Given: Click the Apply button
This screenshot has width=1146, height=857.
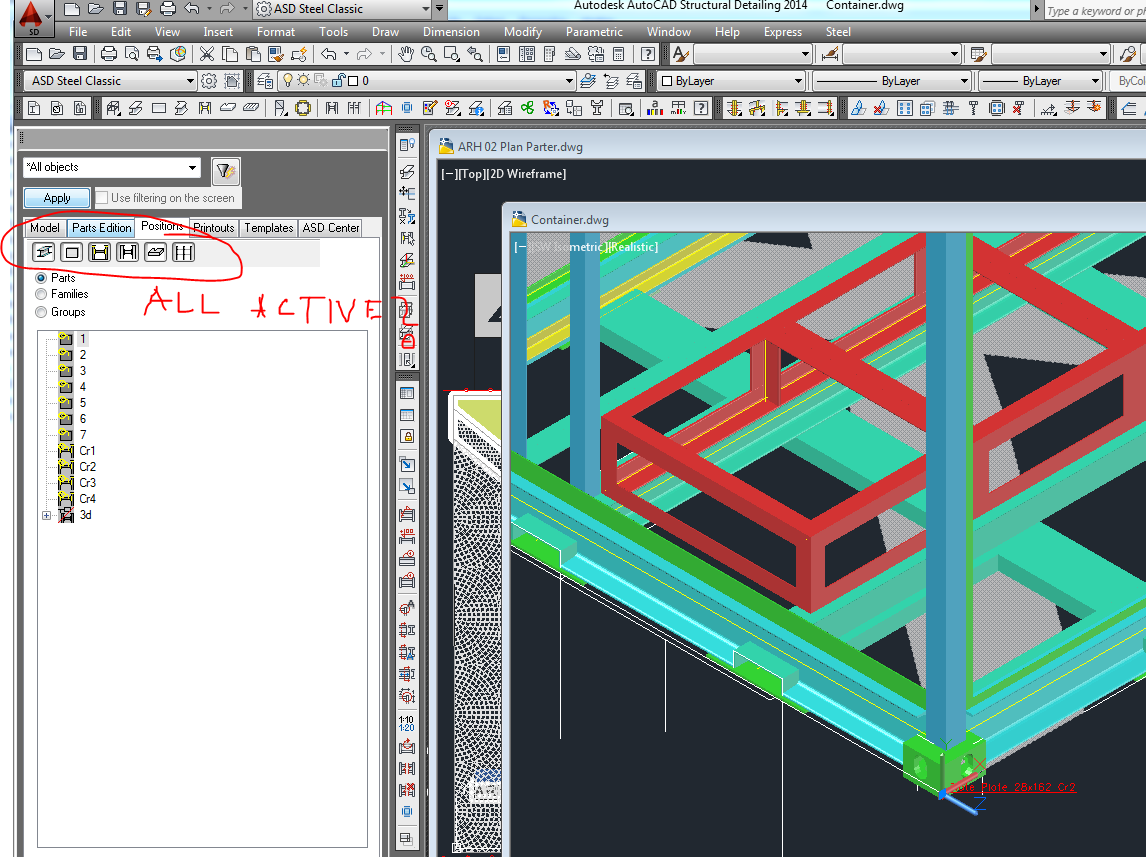Looking at the screenshot, I should pyautogui.click(x=57, y=198).
